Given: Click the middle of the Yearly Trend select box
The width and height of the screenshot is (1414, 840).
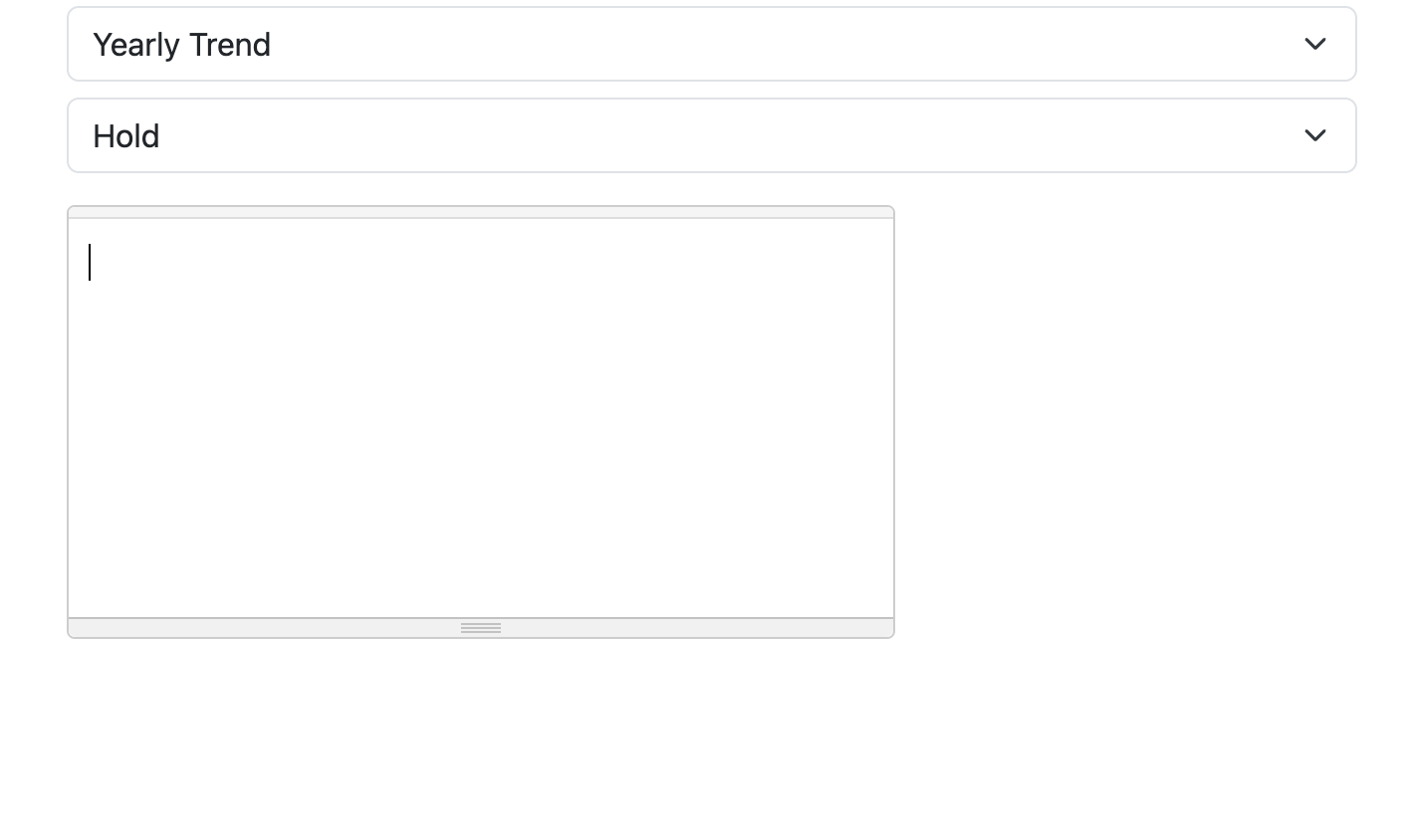Looking at the screenshot, I should tap(711, 44).
